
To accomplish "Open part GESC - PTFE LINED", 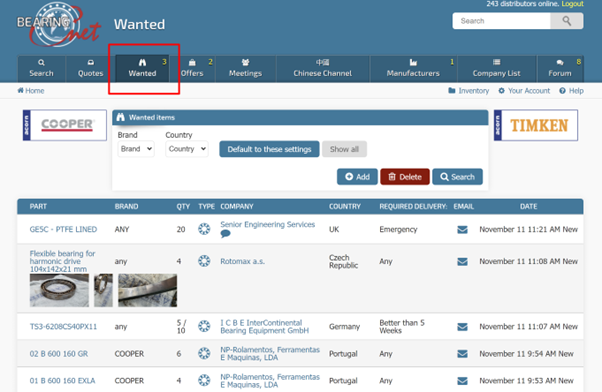I will tap(63, 229).
